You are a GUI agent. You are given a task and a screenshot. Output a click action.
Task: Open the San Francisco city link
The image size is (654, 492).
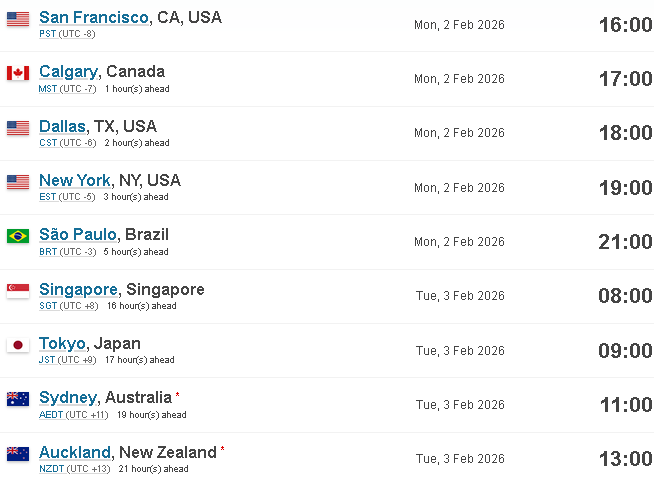click(94, 18)
